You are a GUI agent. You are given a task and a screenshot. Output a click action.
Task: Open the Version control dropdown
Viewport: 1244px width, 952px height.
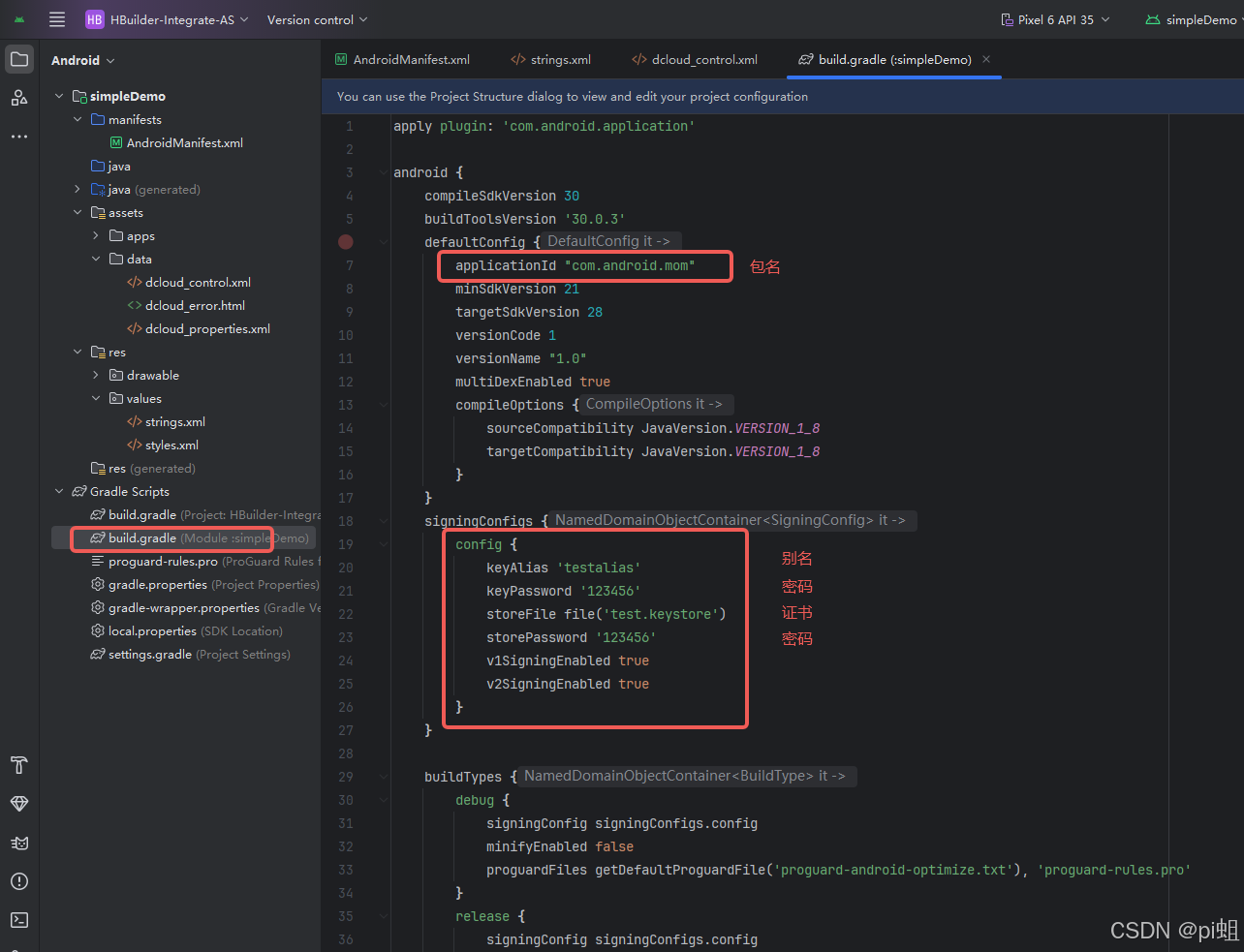(x=318, y=19)
